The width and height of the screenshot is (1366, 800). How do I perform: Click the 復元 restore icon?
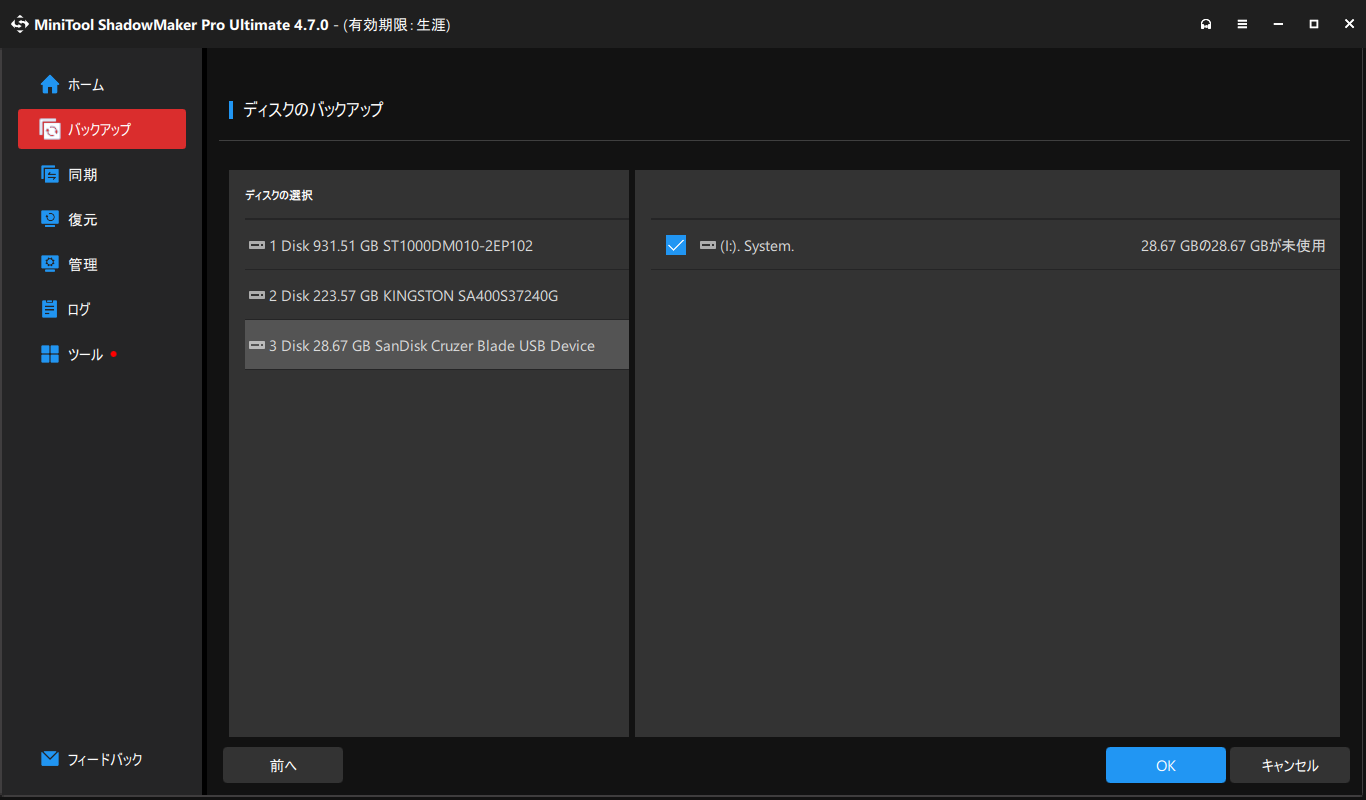50,219
